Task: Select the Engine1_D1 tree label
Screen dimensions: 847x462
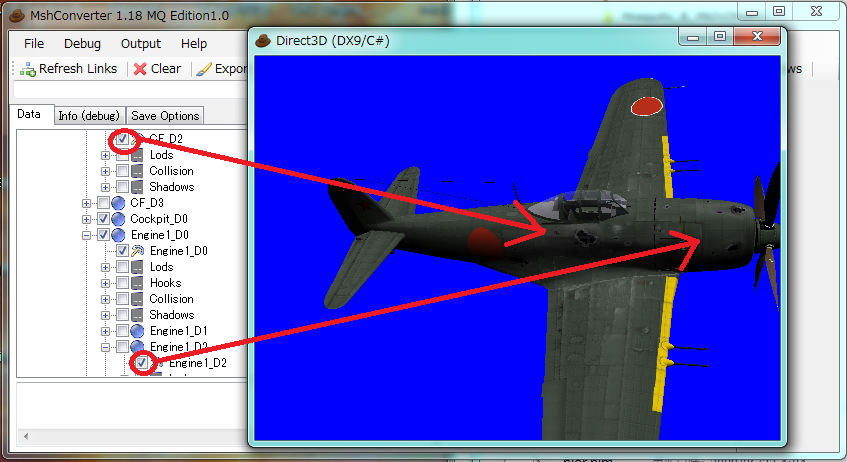Action: click(178, 331)
